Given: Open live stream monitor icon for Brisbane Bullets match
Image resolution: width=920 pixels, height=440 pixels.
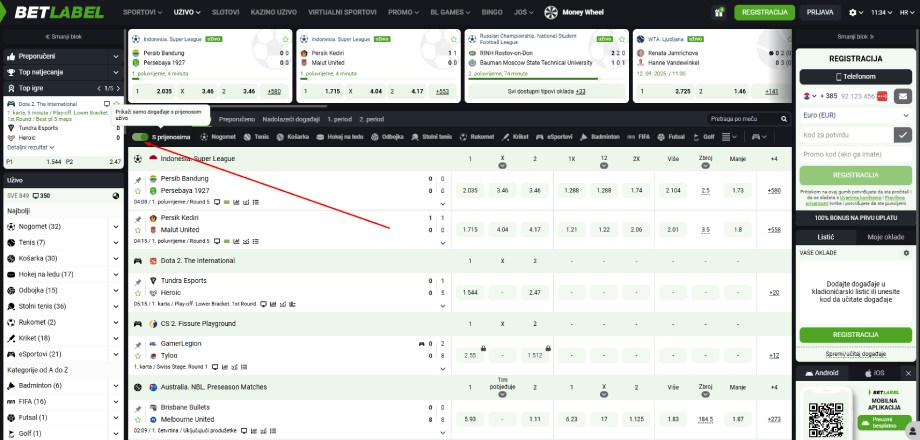Looking at the screenshot, I should tap(244, 431).
